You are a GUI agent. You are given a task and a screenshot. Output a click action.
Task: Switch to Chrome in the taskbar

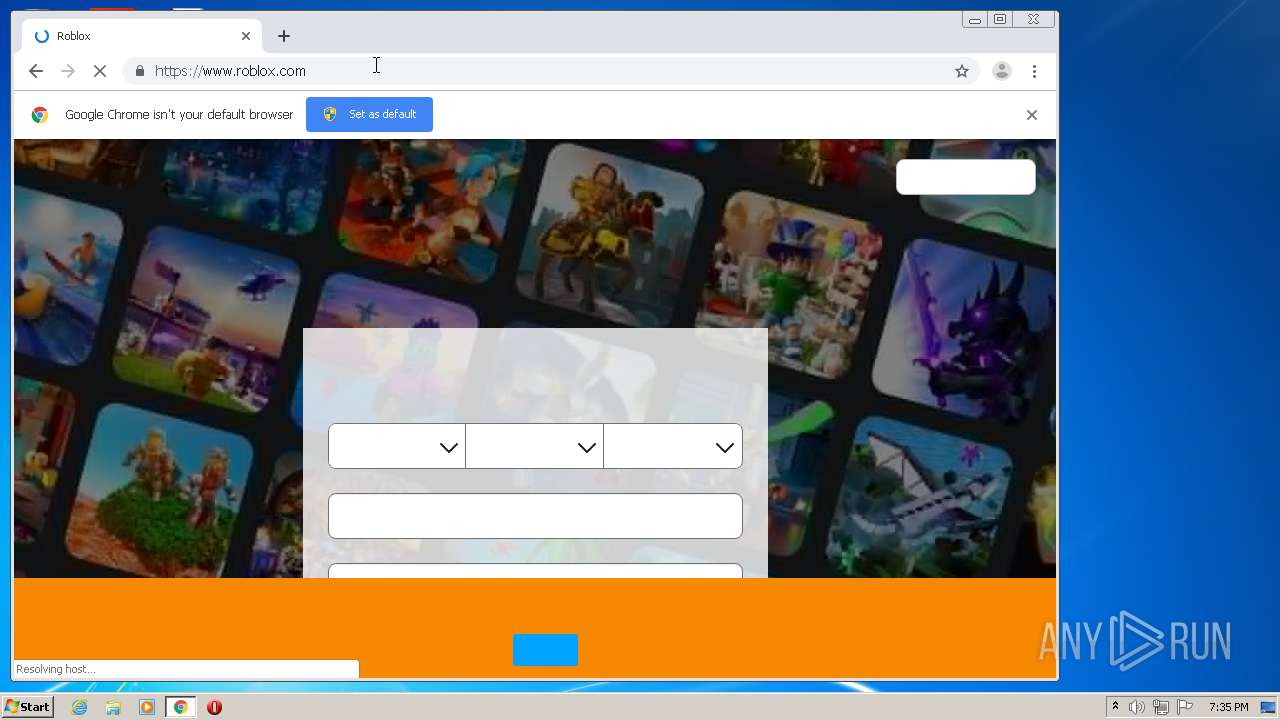pyautogui.click(x=180, y=707)
